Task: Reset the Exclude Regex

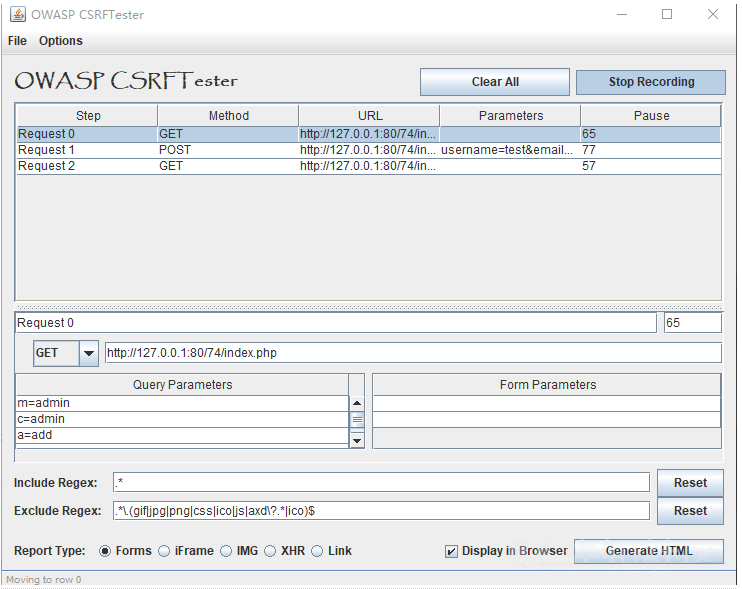Action: (x=690, y=511)
